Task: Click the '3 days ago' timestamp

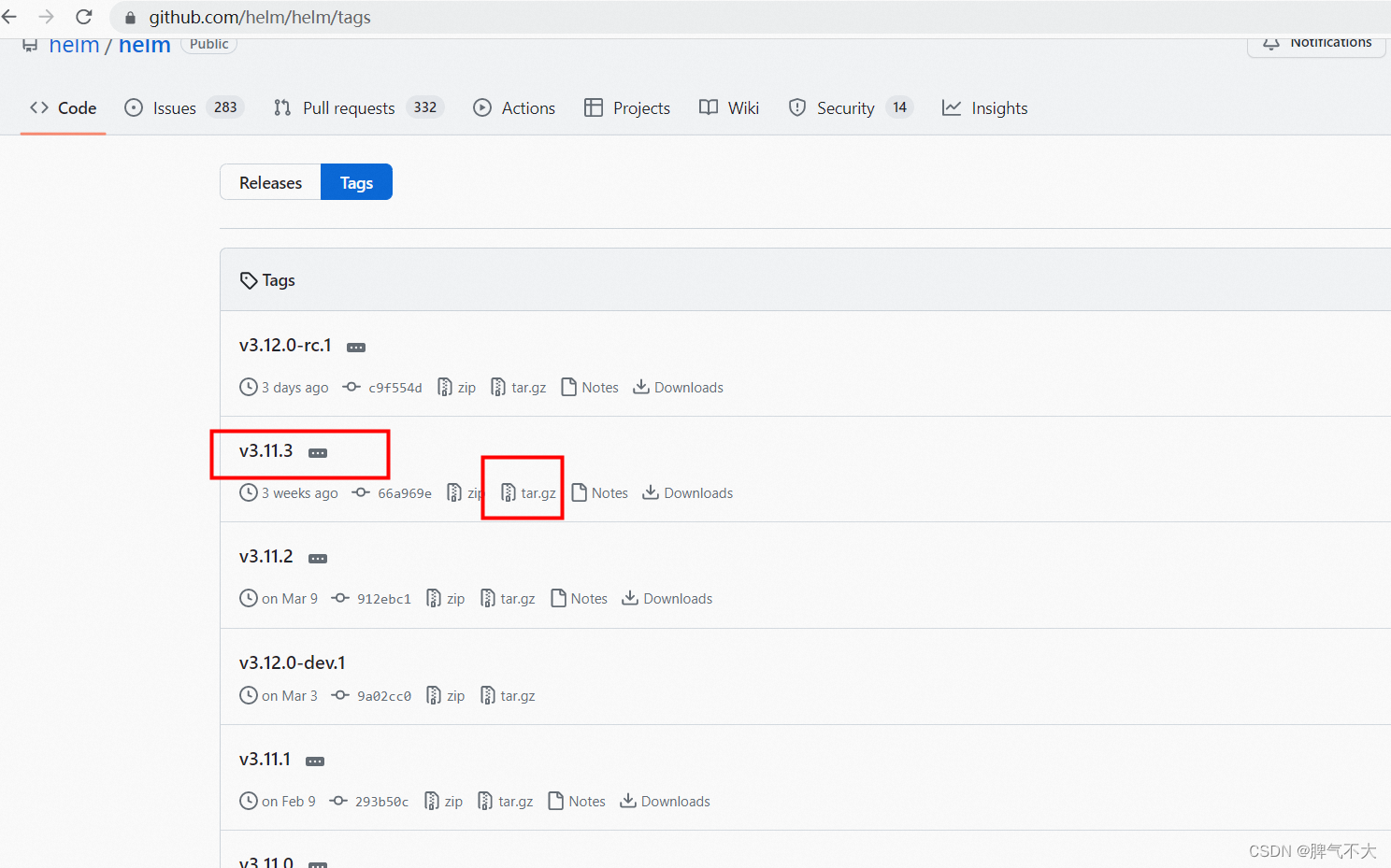Action: tap(295, 388)
